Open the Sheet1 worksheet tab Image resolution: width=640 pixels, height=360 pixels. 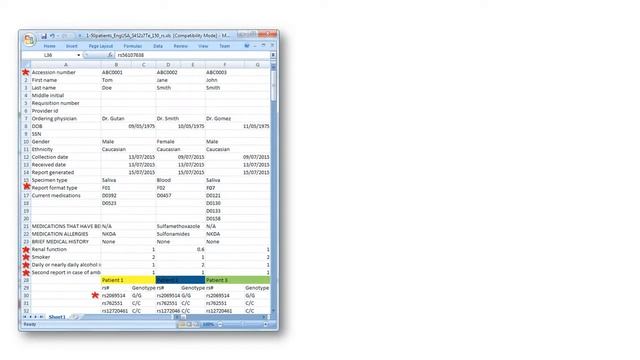click(57, 317)
